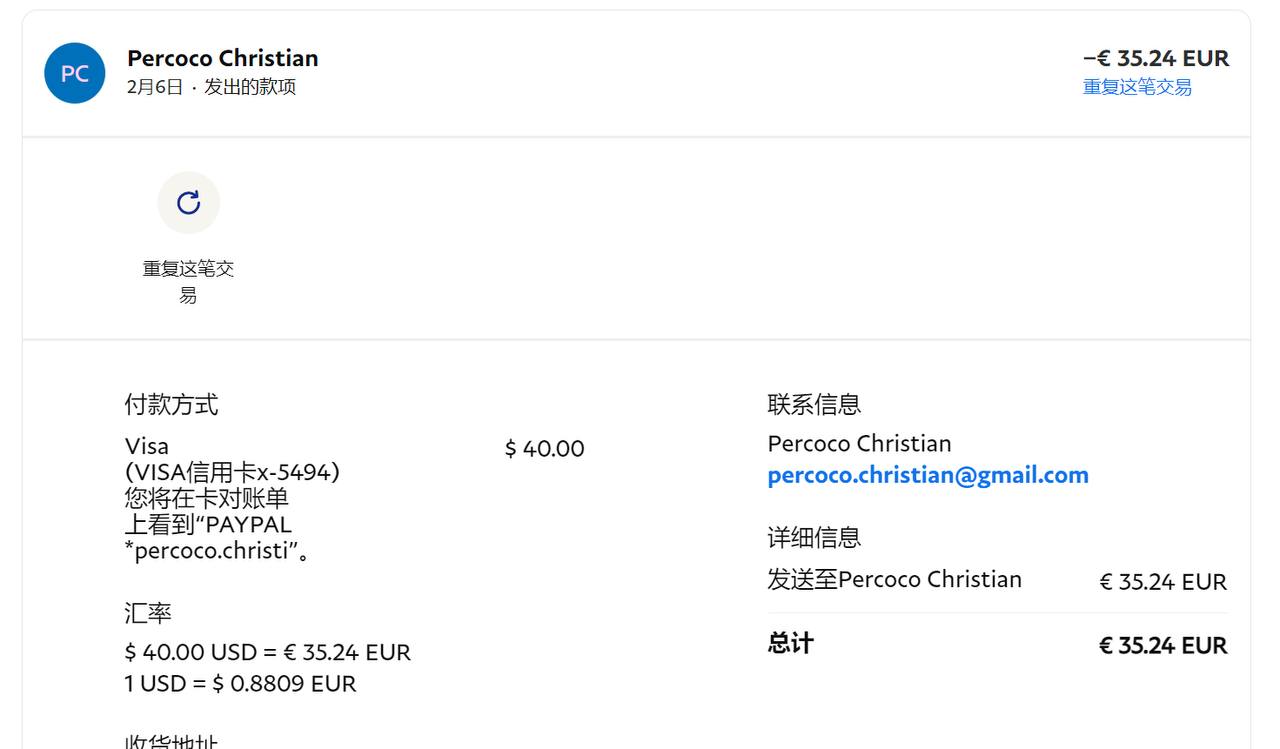Click the VISA信用卡x-5494 card text
The height and width of the screenshot is (749, 1280).
233,472
